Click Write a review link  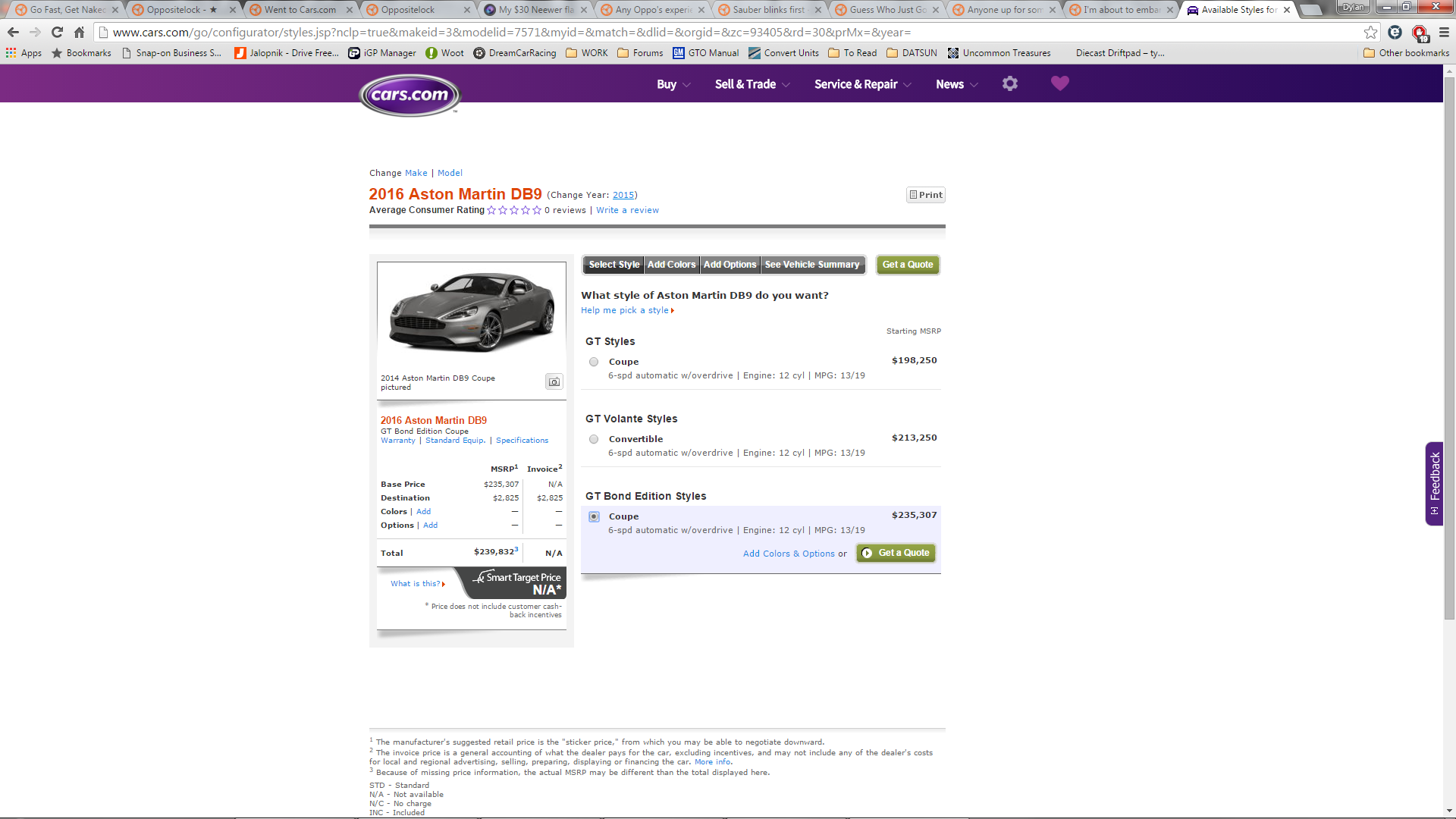pos(627,210)
